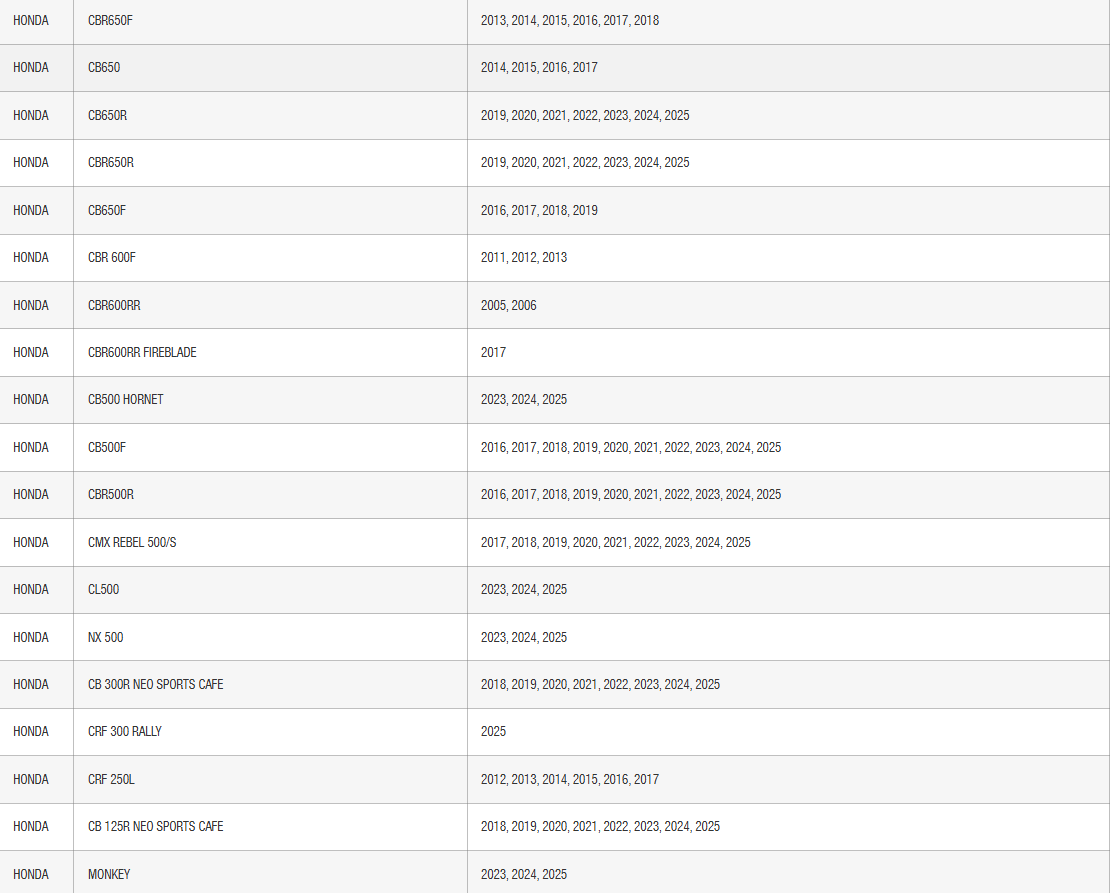Viewport: 1111px width, 893px height.
Task: Select the CRF 250L model name
Action: 111,779
